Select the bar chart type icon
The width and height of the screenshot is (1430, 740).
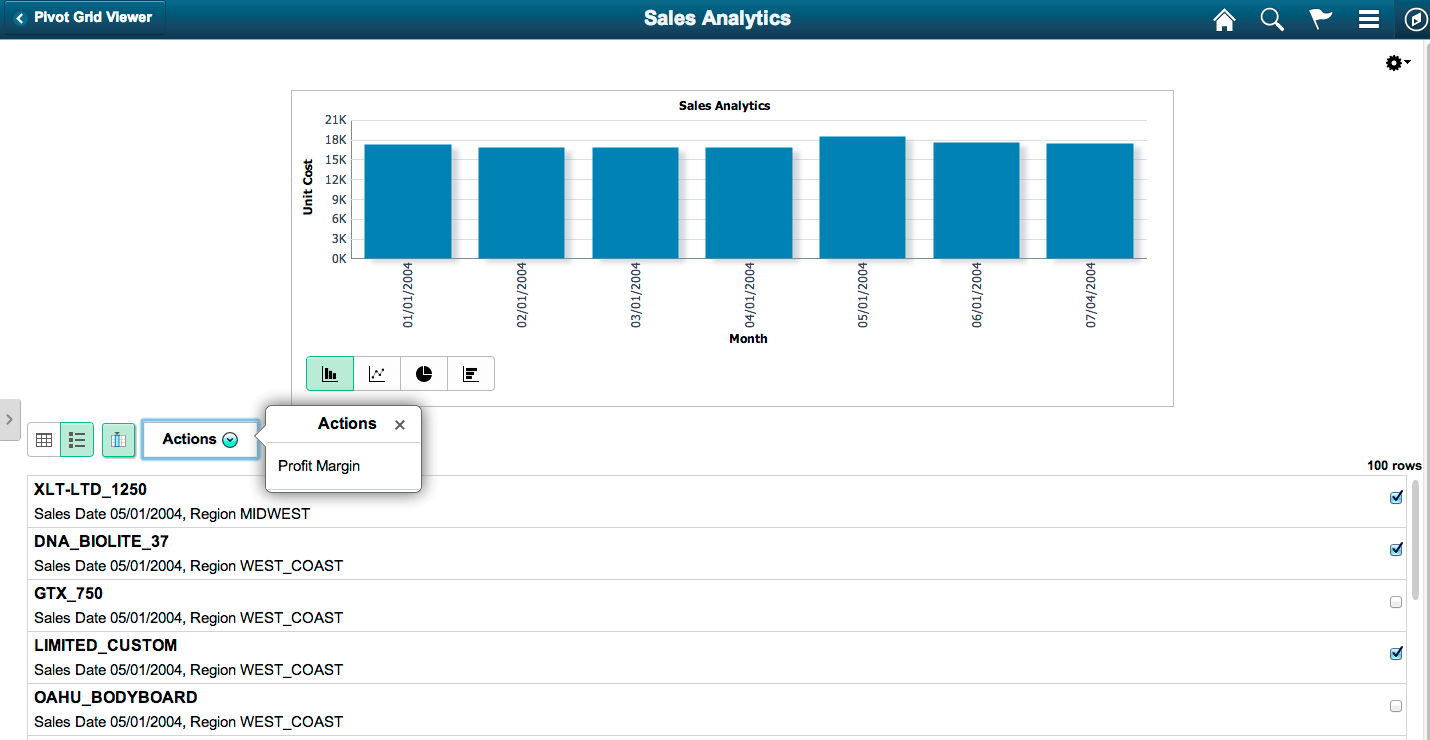pos(330,373)
